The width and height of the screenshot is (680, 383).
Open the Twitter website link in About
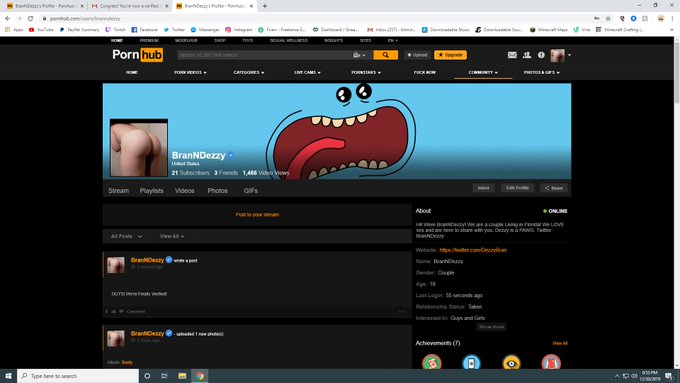473,250
